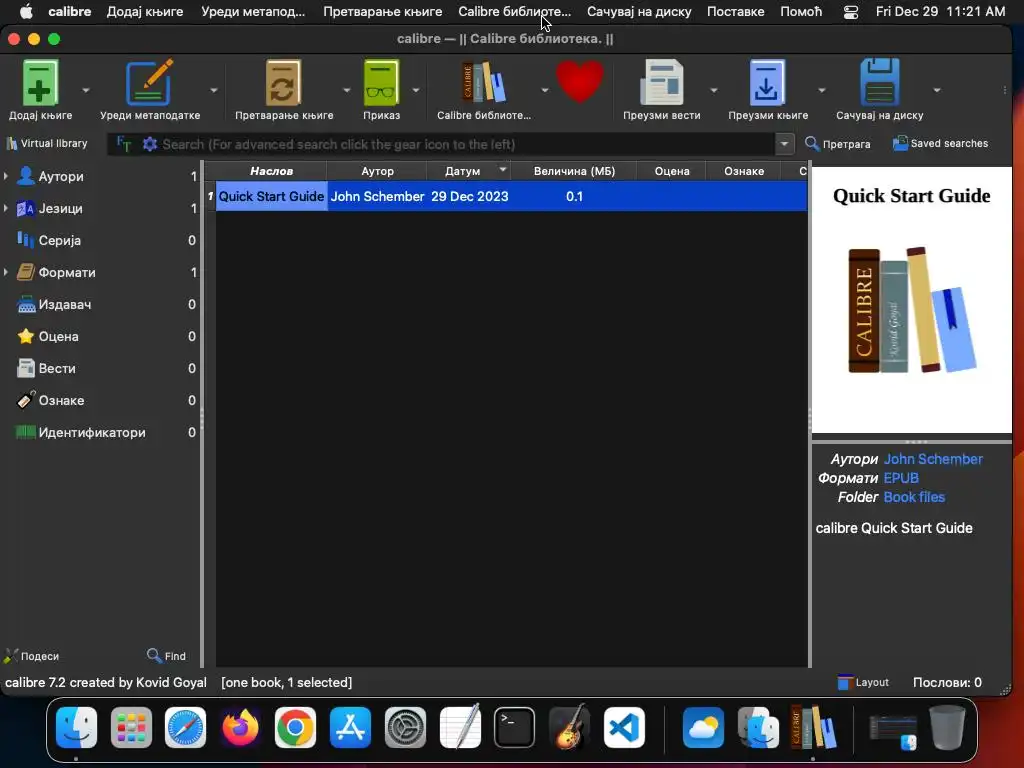Viewport: 1024px width, 768px height.
Task: Click the full text search FT icon
Action: click(123, 144)
